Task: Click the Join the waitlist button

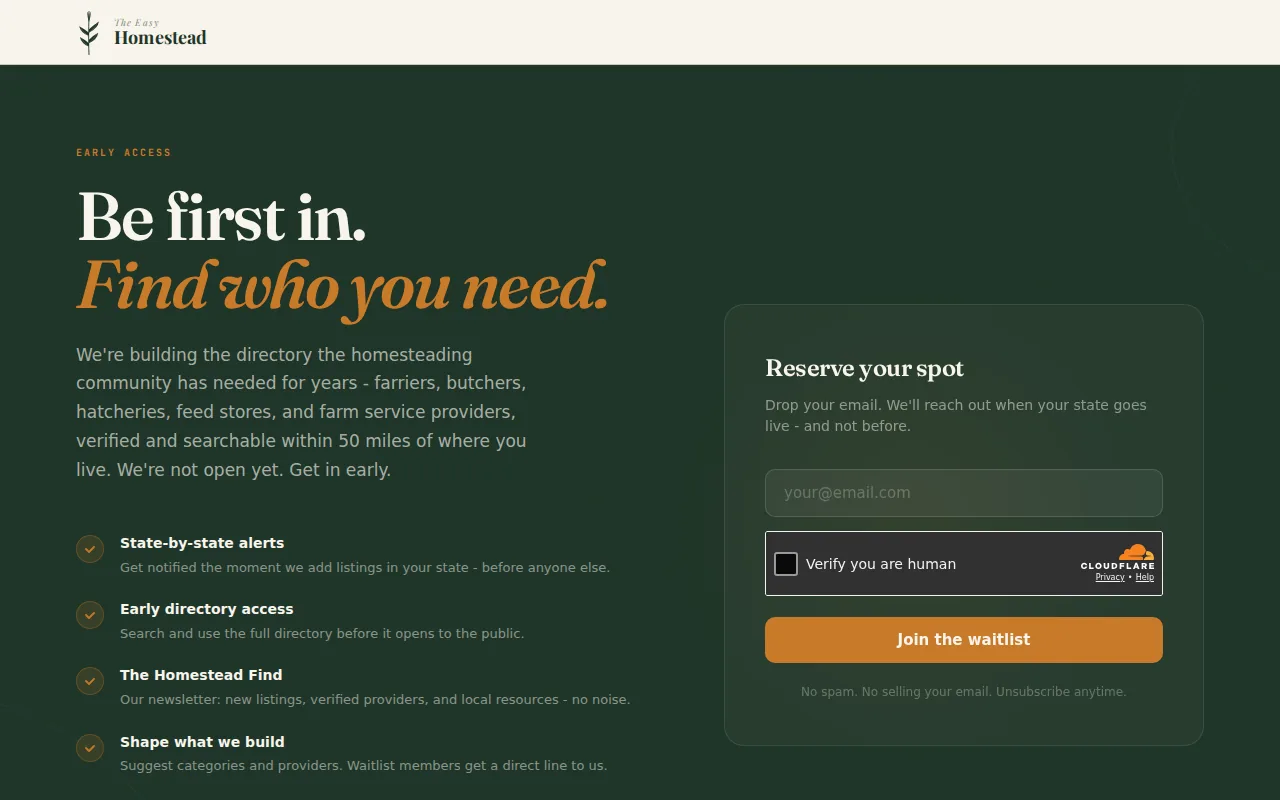Action: click(x=964, y=640)
